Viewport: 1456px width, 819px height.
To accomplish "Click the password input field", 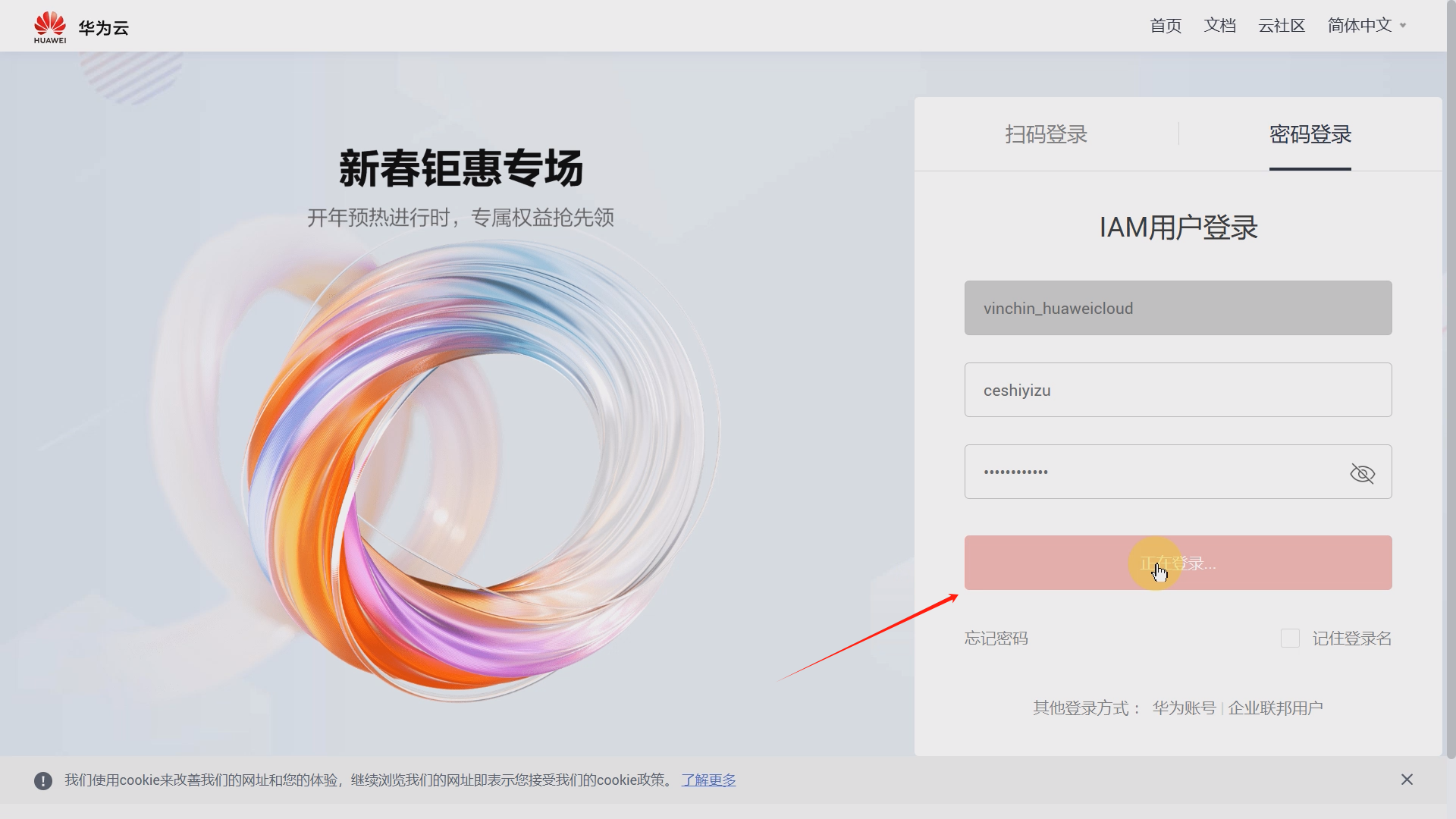I will pos(1153,472).
